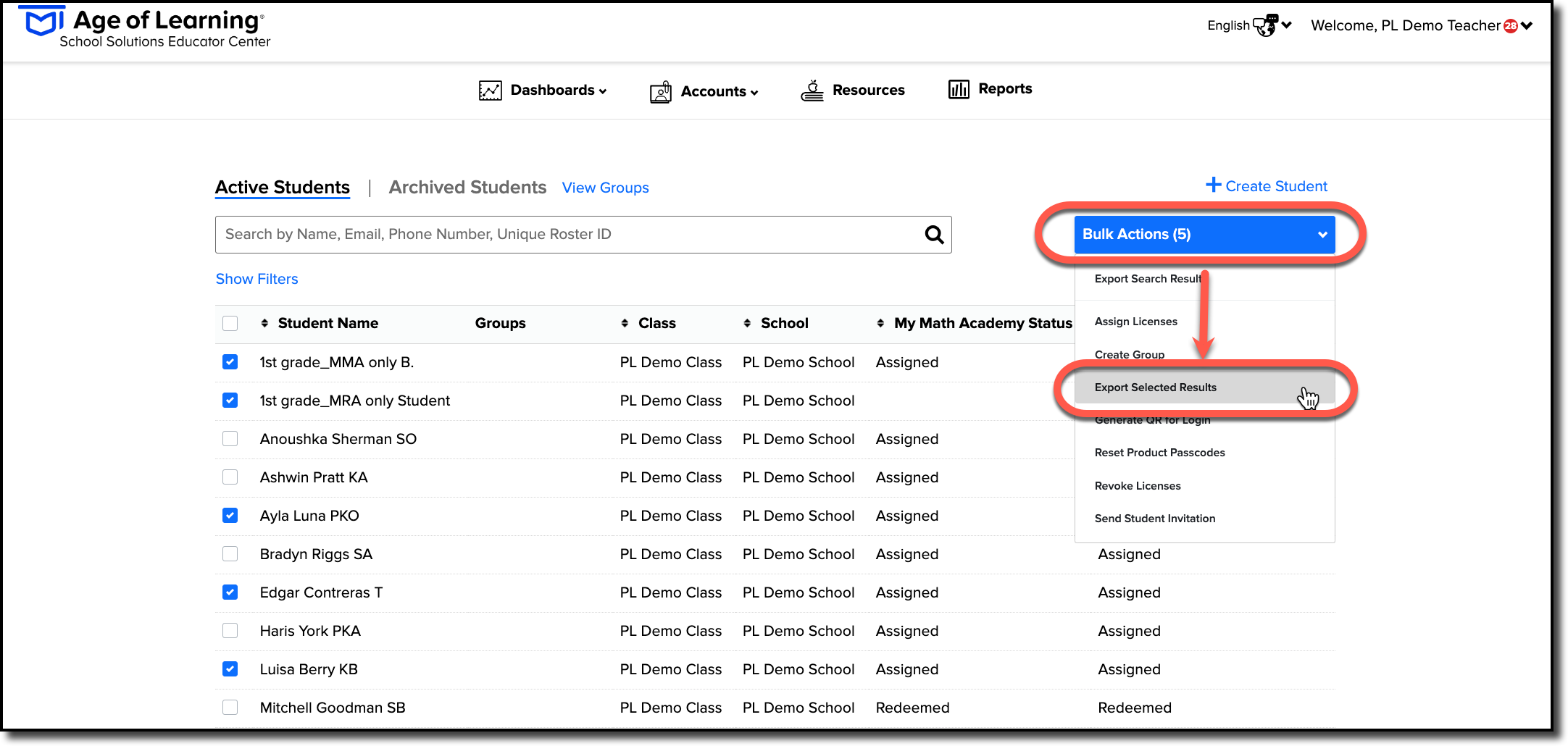Check Haris York PKA checkbox

point(230,630)
